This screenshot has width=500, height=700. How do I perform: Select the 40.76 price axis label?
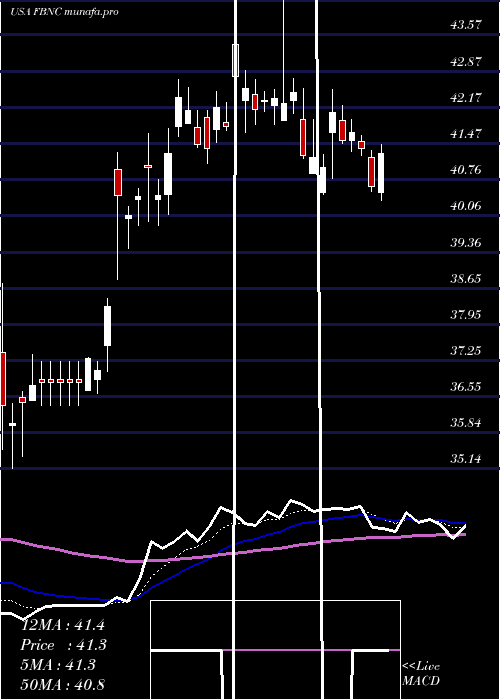pyautogui.click(x=466, y=169)
